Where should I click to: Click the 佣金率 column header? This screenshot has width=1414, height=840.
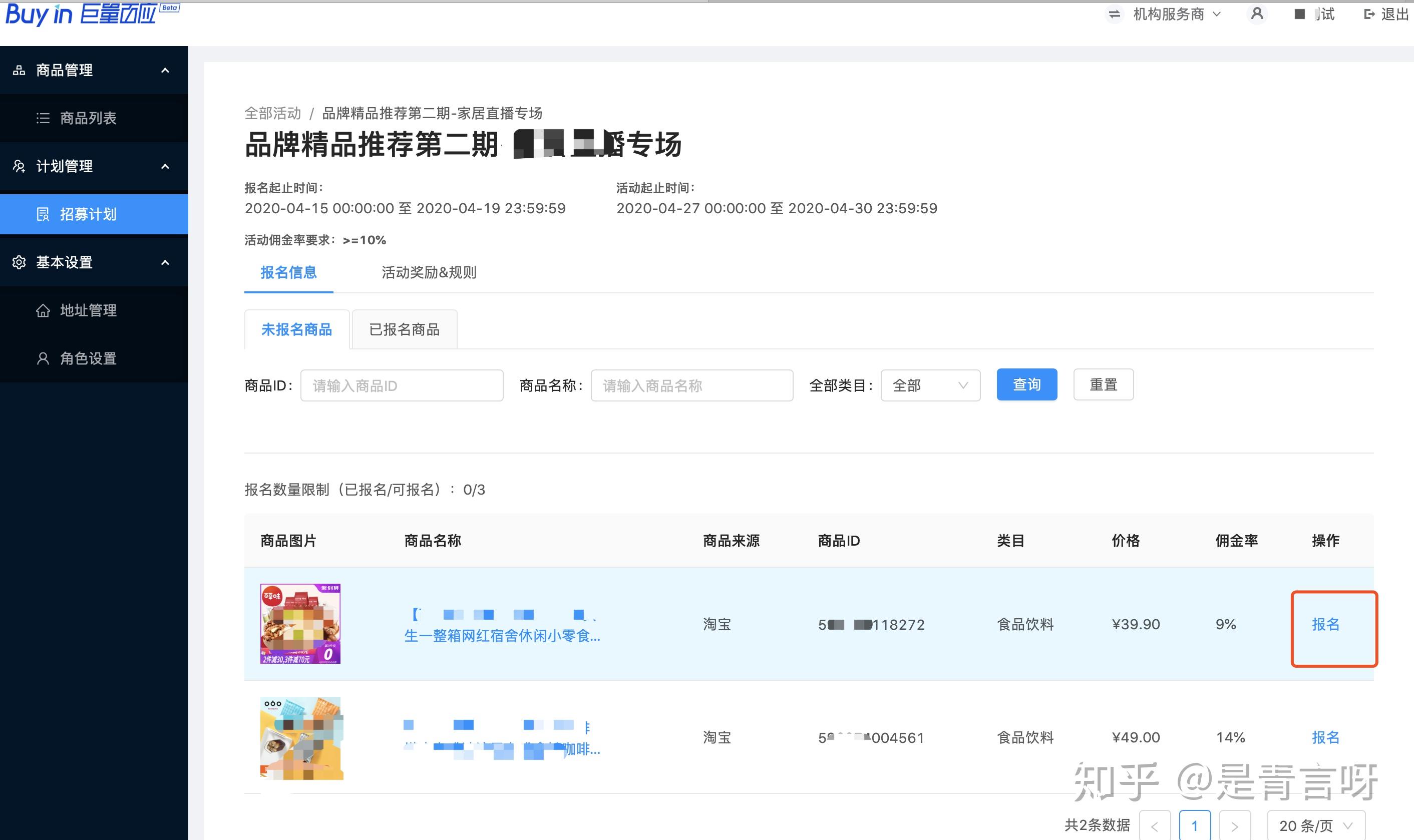pos(1237,541)
